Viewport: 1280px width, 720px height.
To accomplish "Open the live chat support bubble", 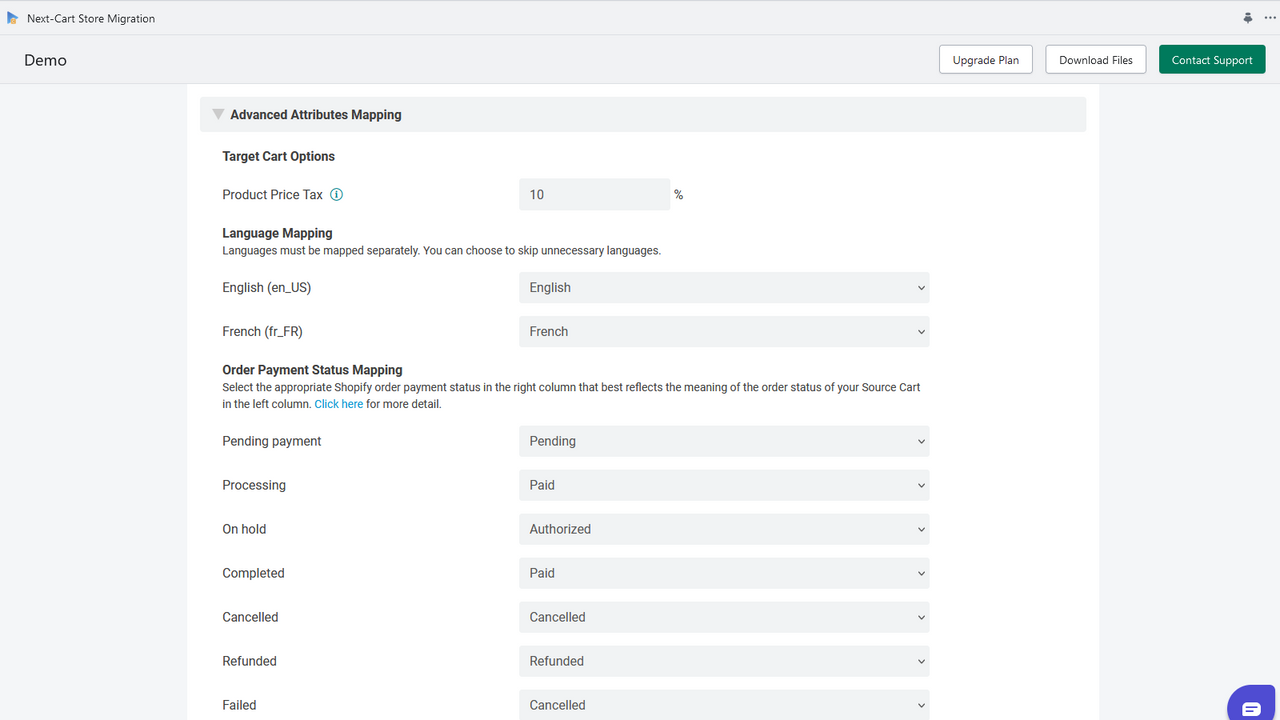I will click(1251, 705).
